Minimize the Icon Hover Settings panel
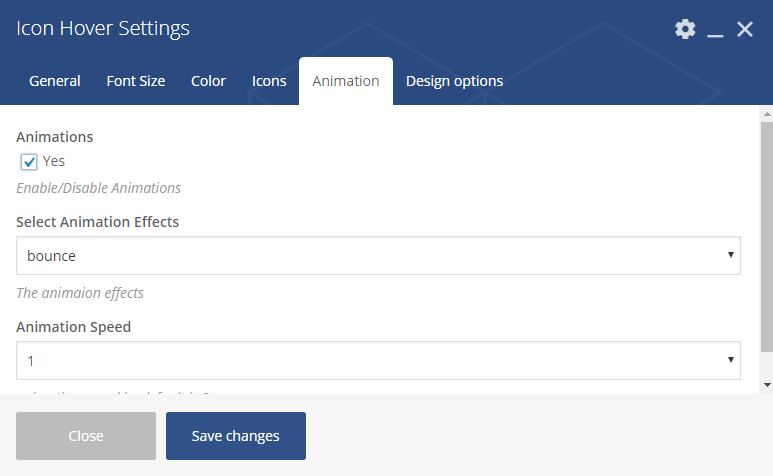Screen dimensions: 773x476 click(x=715, y=31)
